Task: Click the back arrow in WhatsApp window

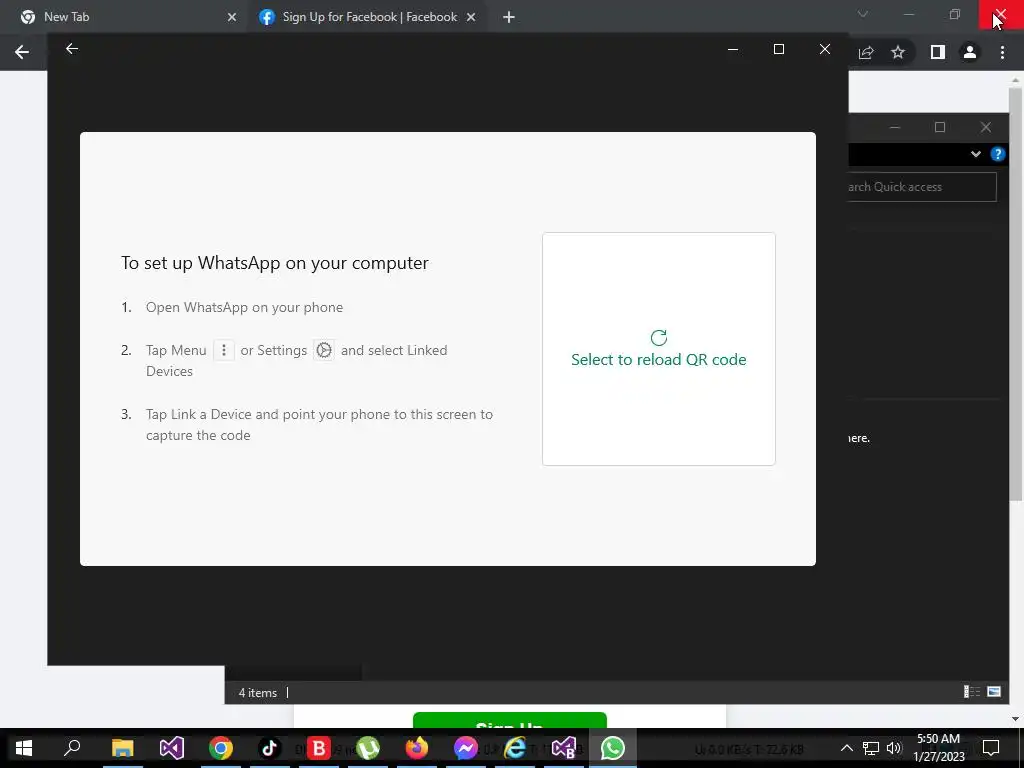Action: (x=72, y=48)
